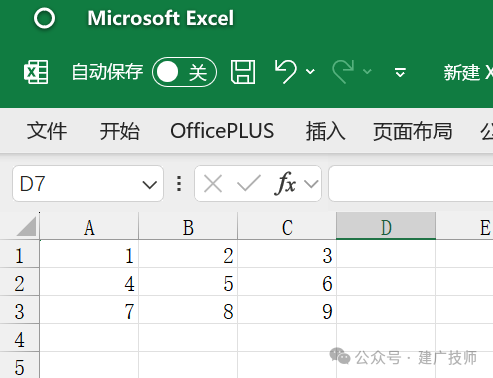The height and width of the screenshot is (378, 493).
Task: Open the 文件 (File) menu
Action: 47,131
